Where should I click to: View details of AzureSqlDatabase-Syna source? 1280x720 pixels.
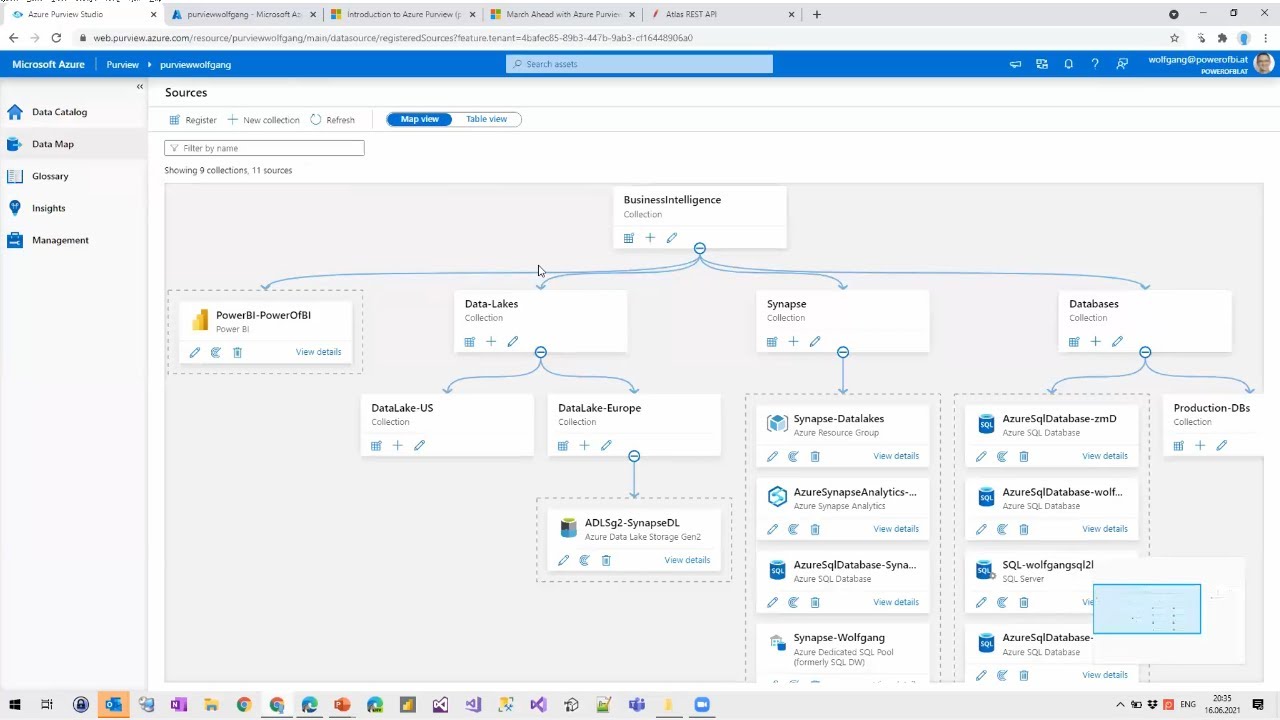coord(896,602)
